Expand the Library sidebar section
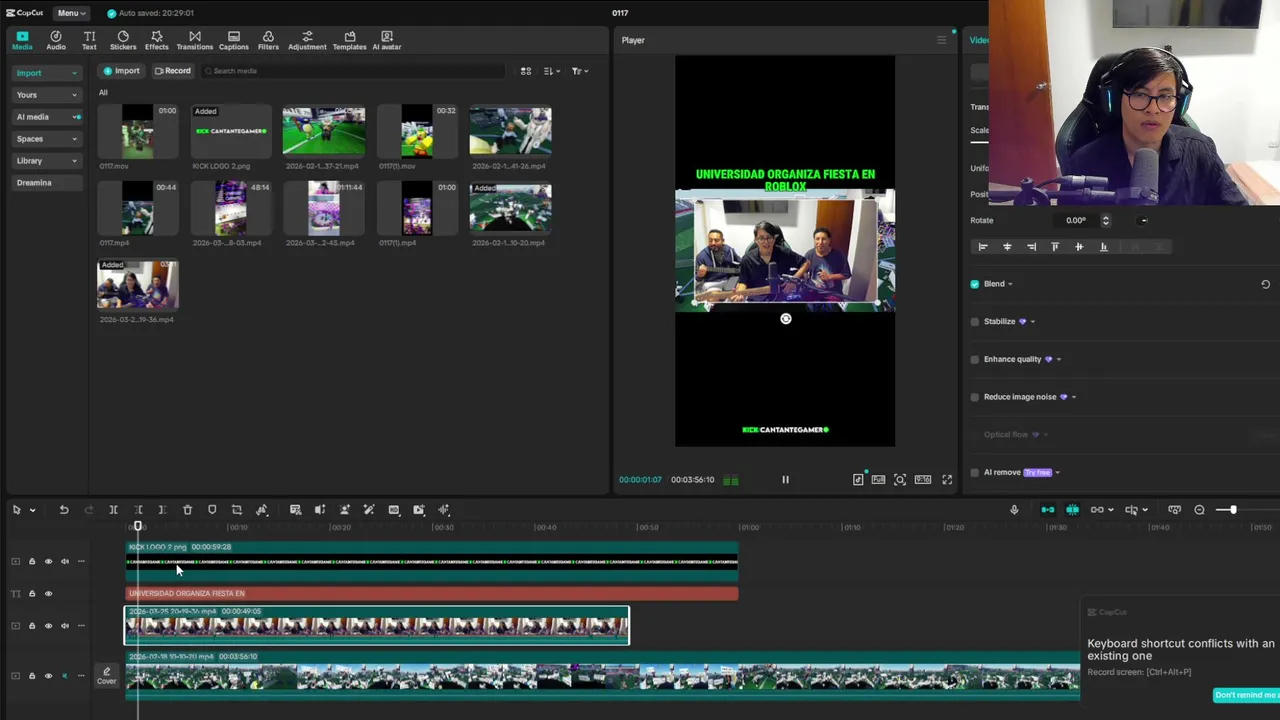This screenshot has width=1280, height=720. point(47,161)
